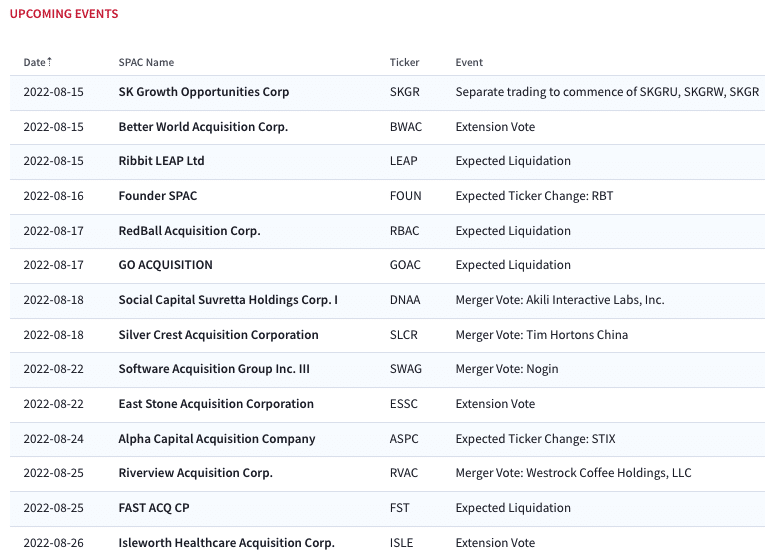Open Social Capital Suvretta Holdings Corp. I
This screenshot has width=765, height=558.
(228, 300)
